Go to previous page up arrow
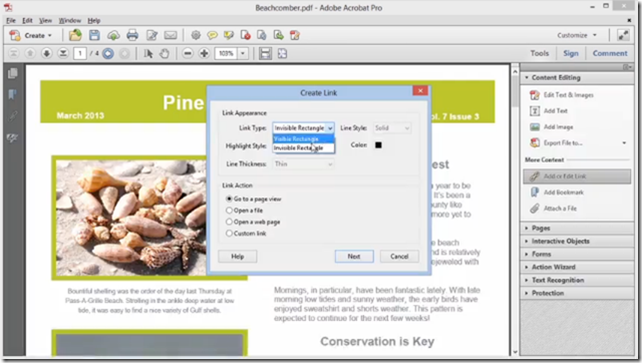 tap(30, 53)
